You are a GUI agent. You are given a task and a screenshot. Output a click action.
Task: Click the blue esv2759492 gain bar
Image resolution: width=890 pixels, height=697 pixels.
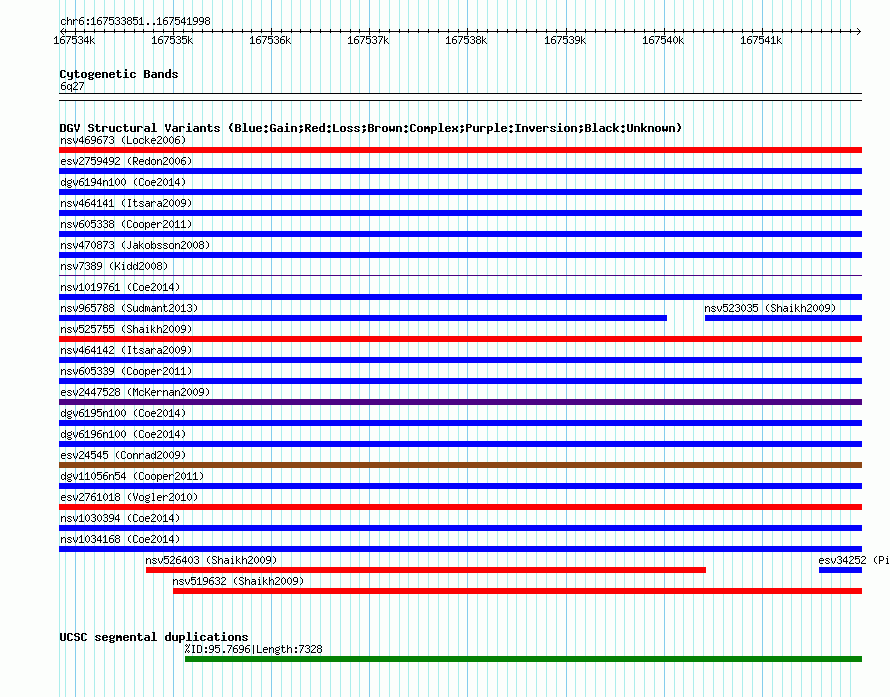click(460, 171)
